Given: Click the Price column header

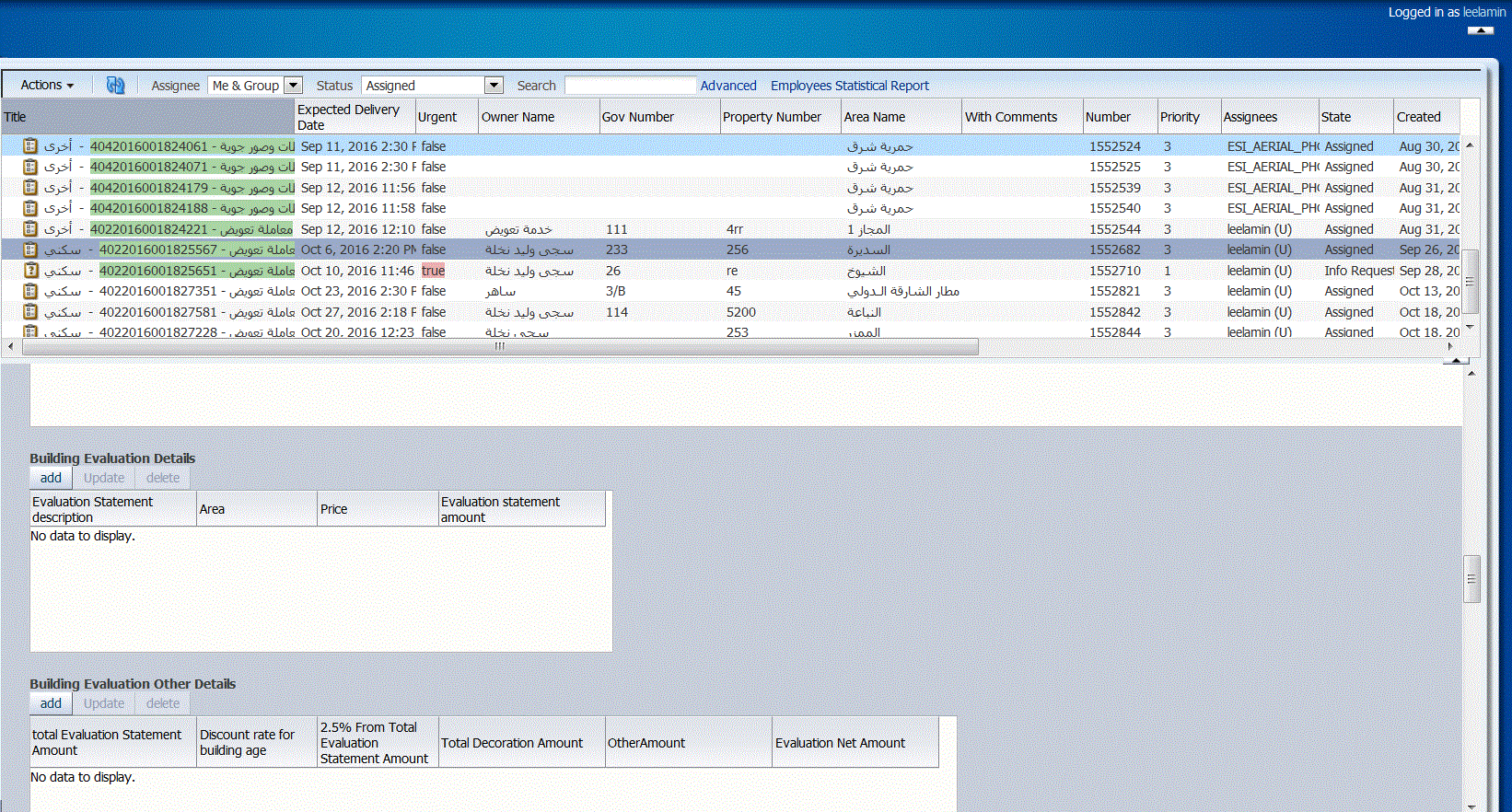Looking at the screenshot, I should coord(378,509).
